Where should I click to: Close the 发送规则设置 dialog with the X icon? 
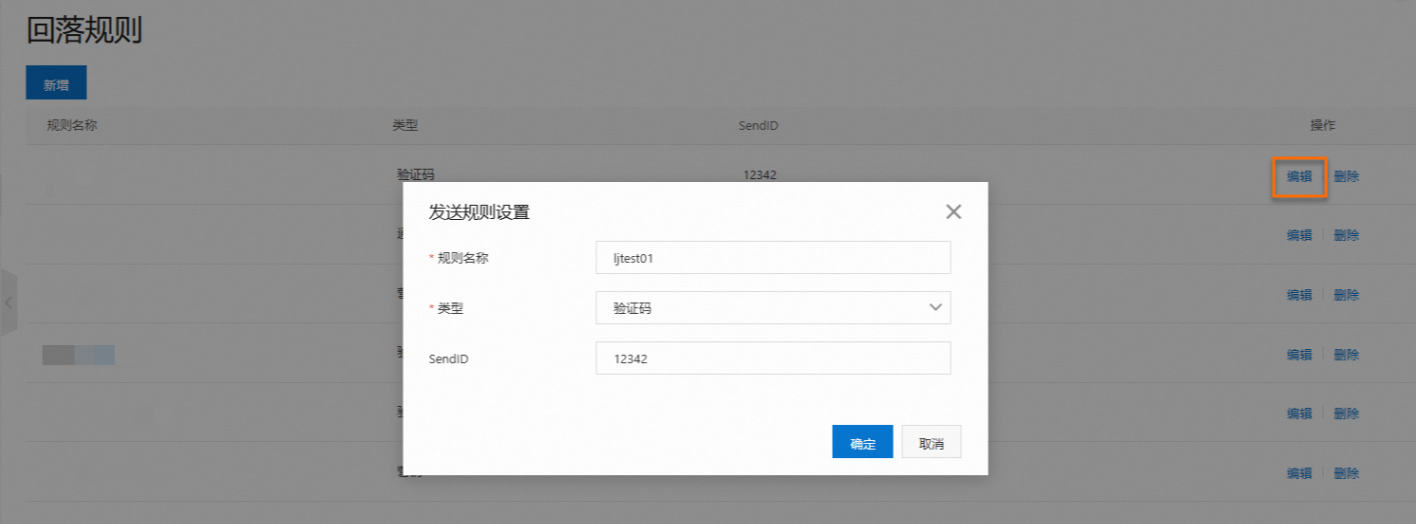953,212
